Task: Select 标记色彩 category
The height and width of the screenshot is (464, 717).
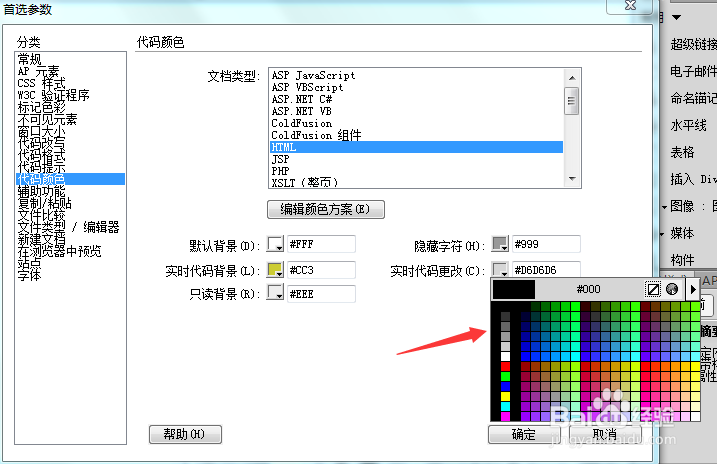Action: tap(70, 107)
